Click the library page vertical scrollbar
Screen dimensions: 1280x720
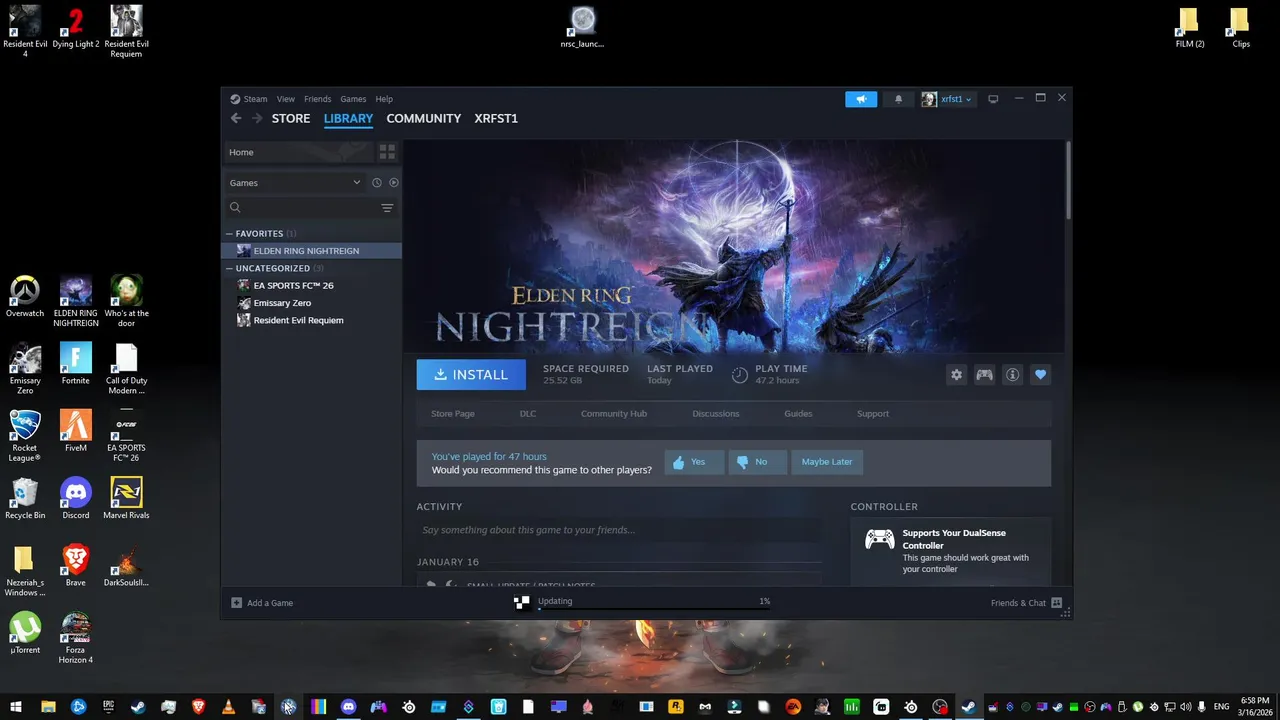point(1068,180)
